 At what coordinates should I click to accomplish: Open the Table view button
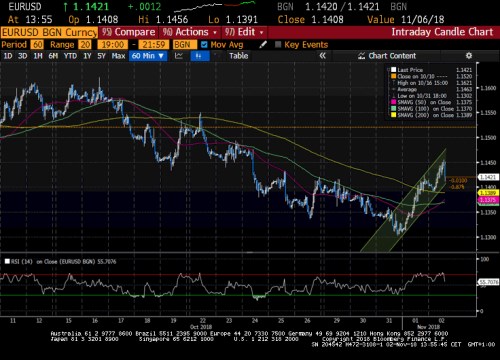click(239, 56)
